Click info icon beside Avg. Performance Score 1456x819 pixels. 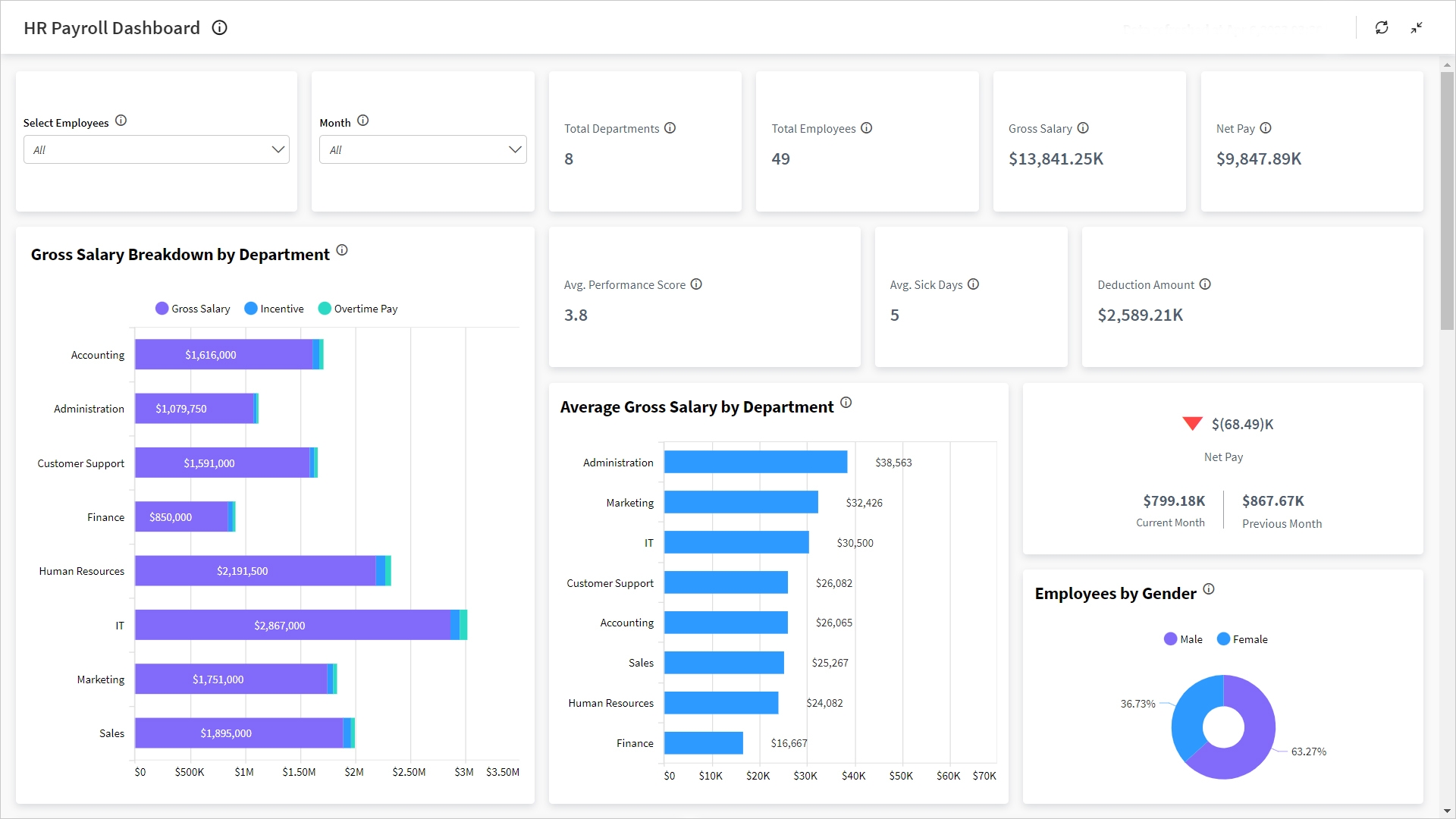pos(696,284)
